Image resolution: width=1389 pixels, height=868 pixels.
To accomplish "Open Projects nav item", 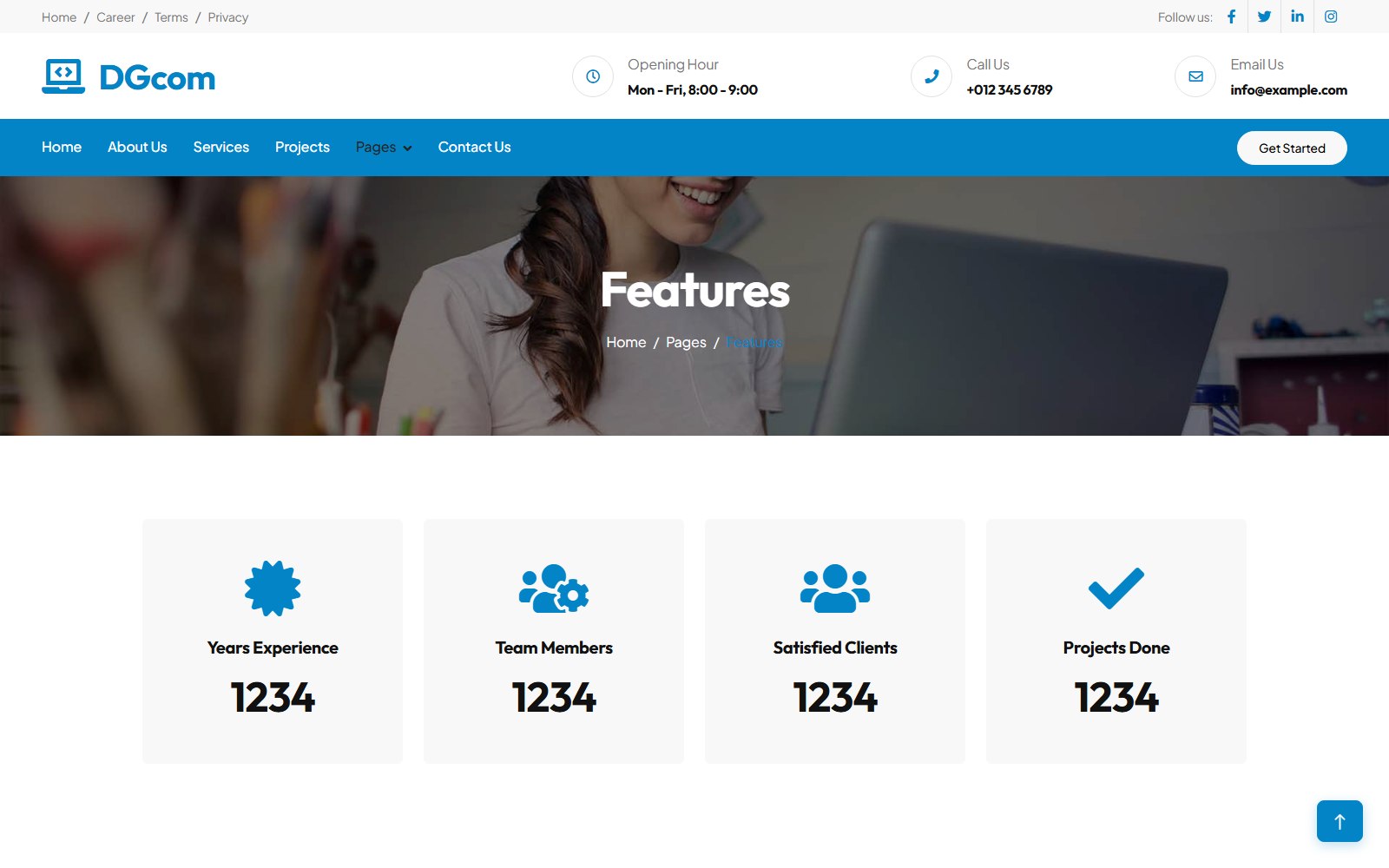I will 302,148.
